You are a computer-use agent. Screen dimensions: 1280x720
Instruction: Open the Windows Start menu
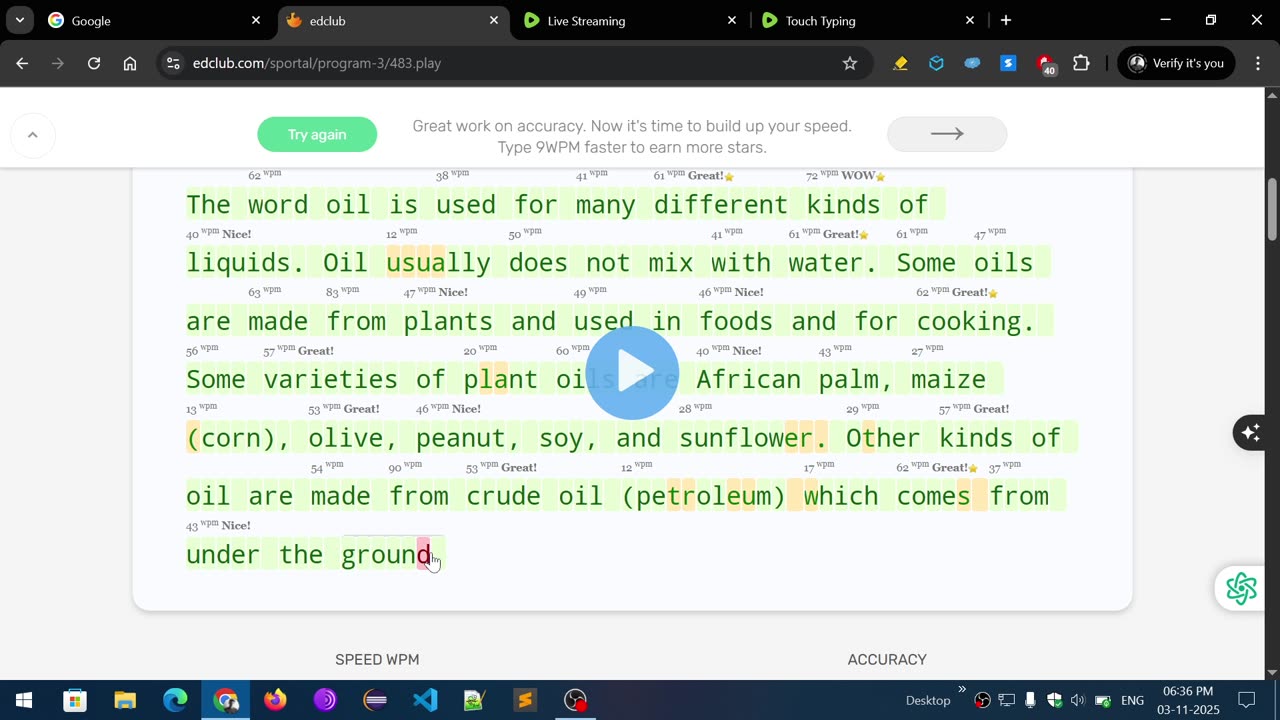point(24,700)
